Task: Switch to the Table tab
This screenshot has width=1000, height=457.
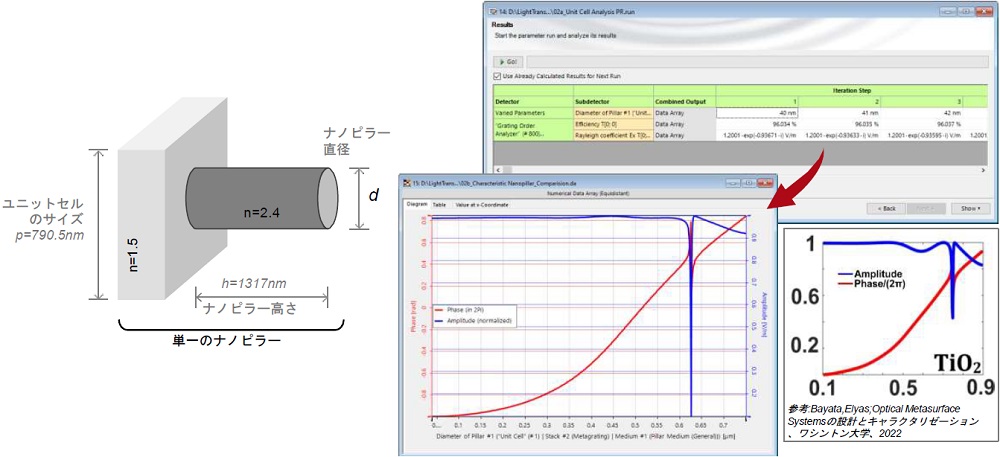Action: click(440, 204)
